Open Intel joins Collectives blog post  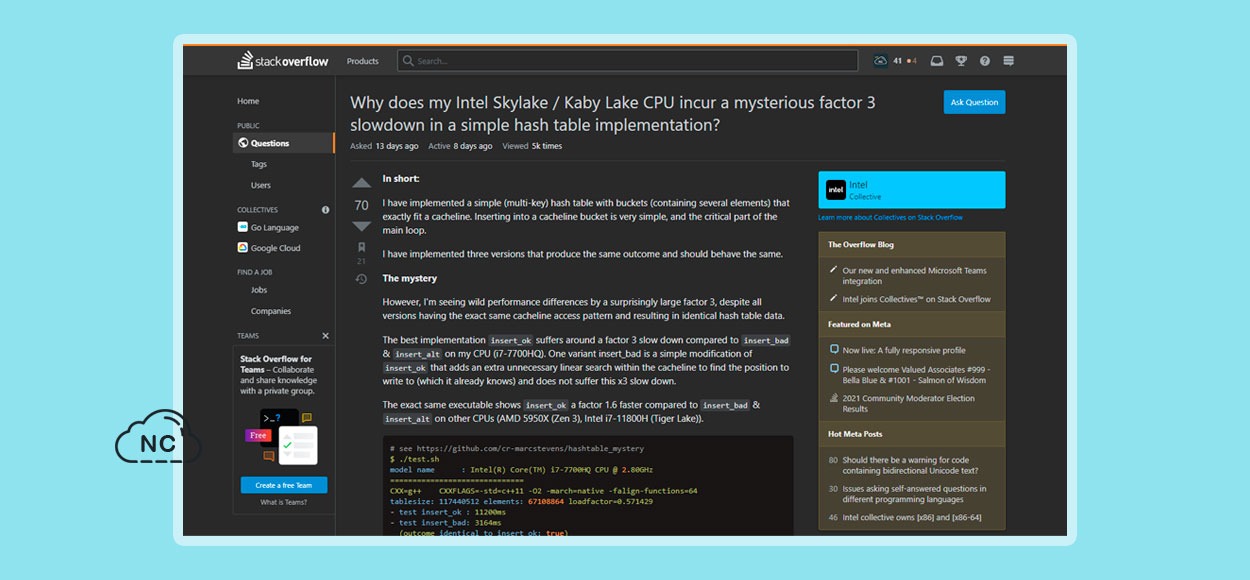coord(916,299)
